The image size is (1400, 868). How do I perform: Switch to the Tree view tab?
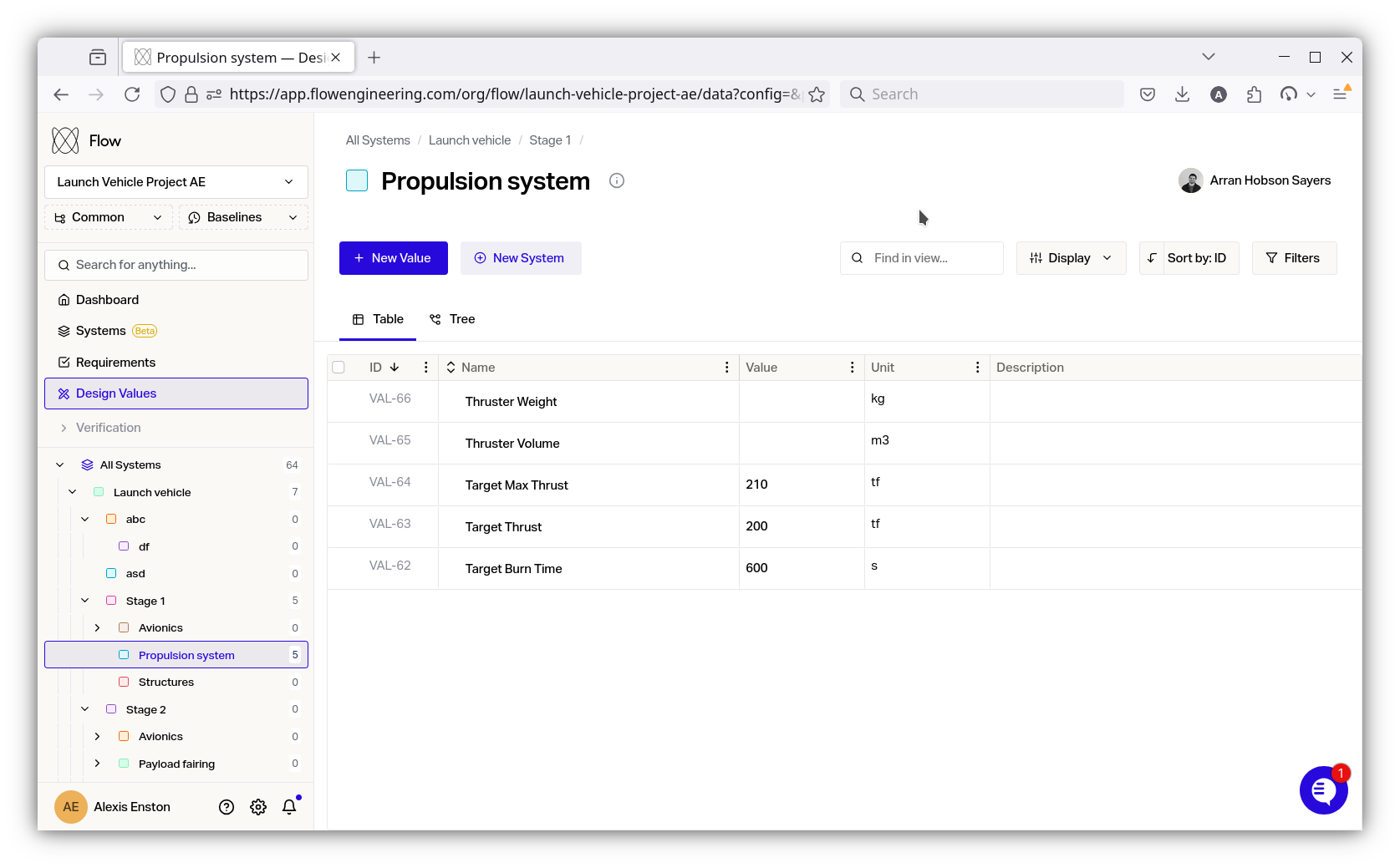(x=452, y=319)
